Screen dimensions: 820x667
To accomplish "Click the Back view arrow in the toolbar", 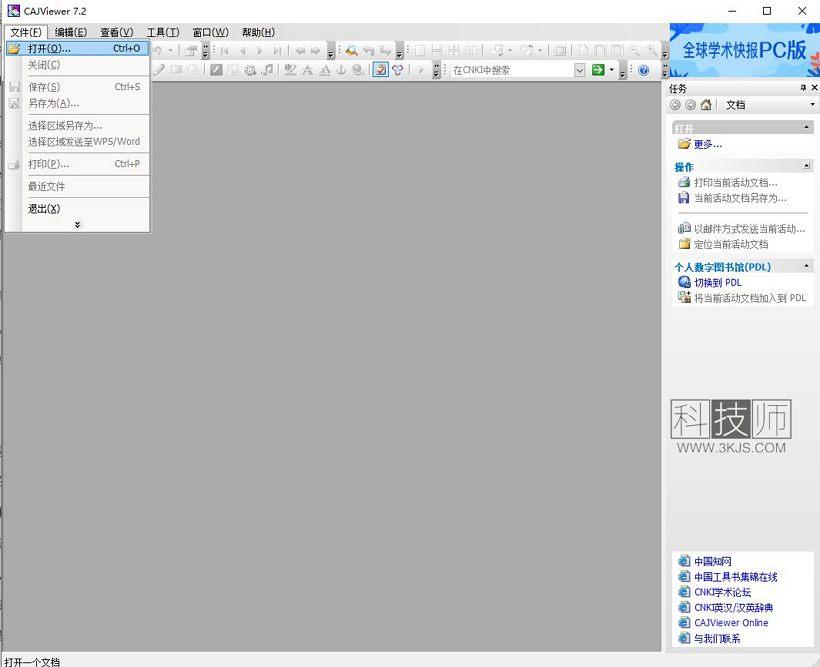I will coord(300,51).
